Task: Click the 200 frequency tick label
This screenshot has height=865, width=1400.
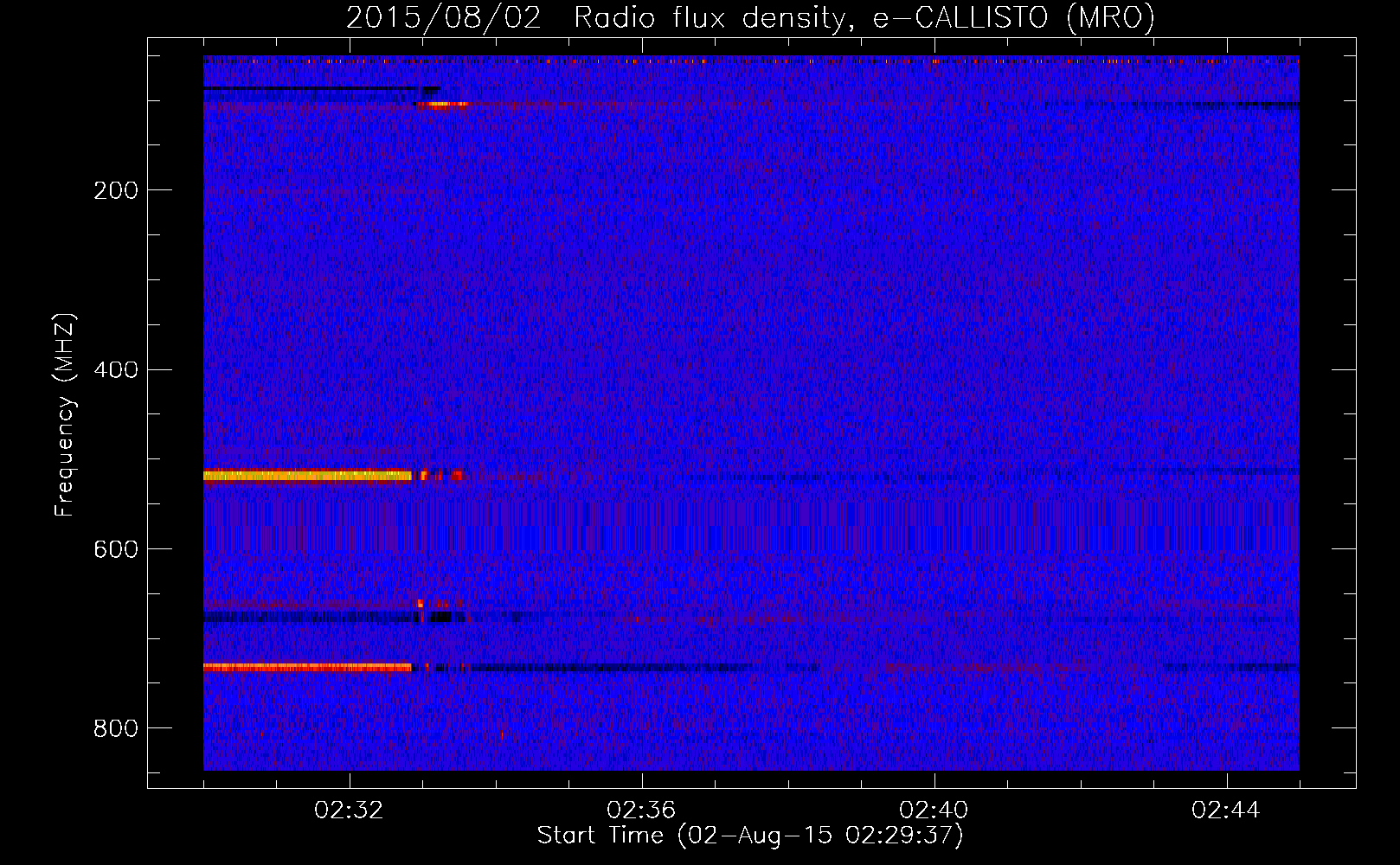Action: (116, 190)
